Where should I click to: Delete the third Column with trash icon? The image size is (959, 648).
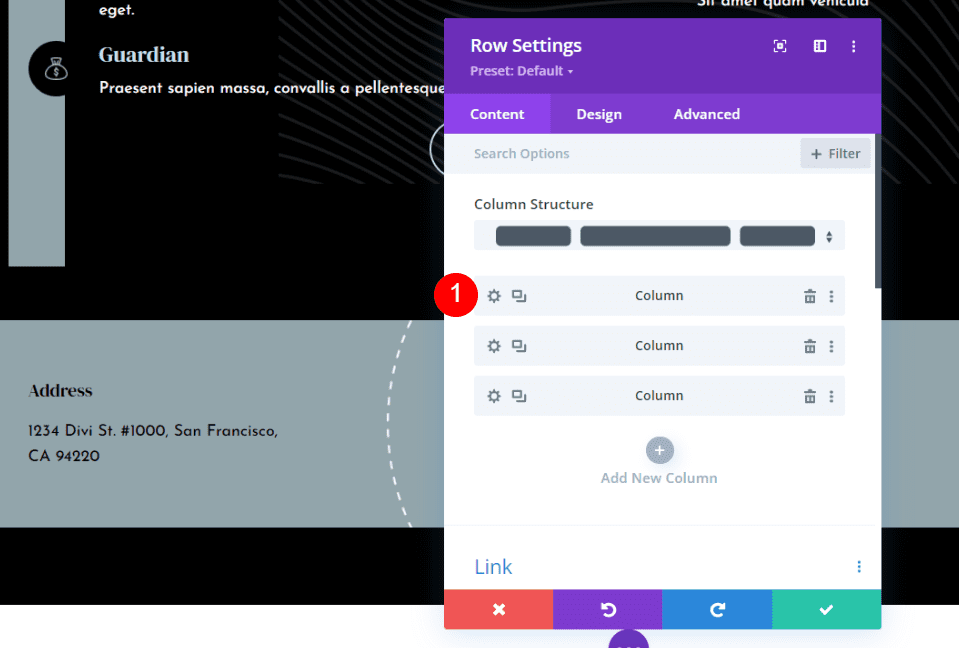click(809, 396)
